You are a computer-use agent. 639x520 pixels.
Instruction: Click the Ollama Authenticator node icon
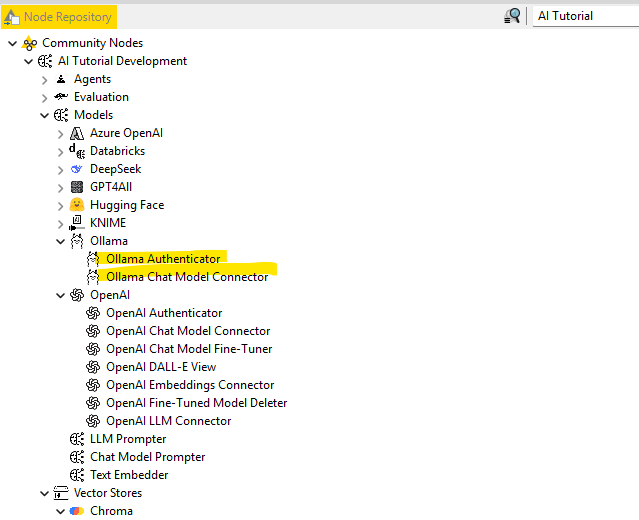[93, 259]
